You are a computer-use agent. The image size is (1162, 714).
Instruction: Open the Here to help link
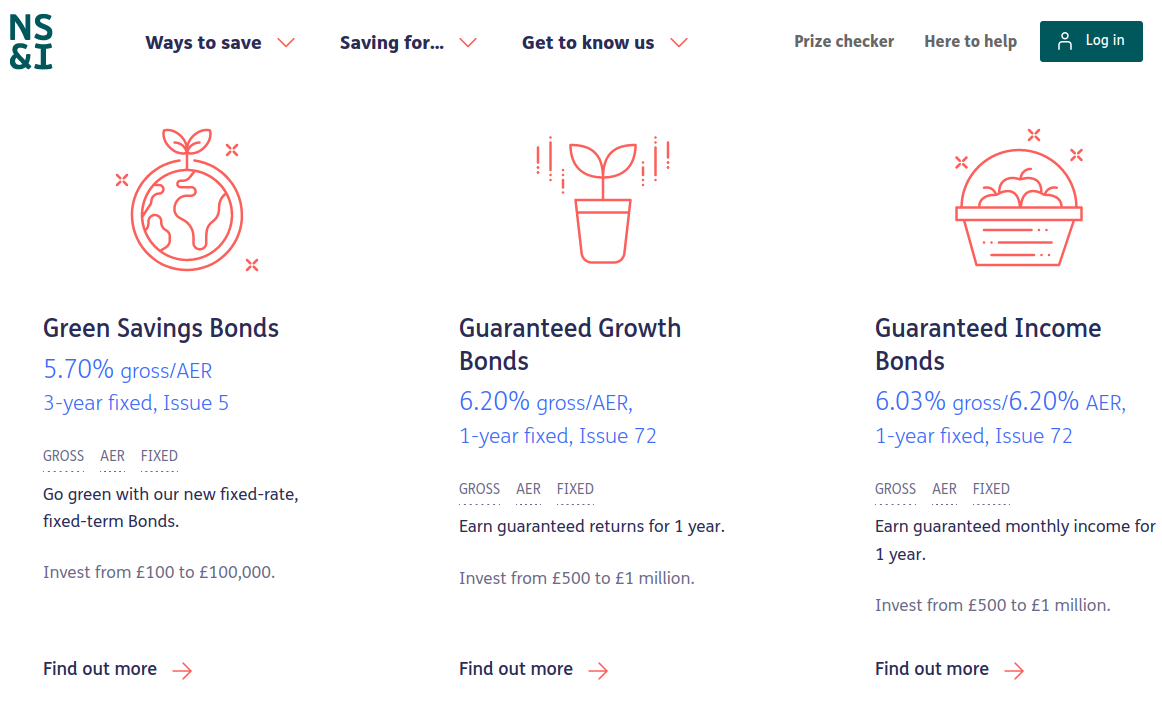pyautogui.click(x=970, y=42)
